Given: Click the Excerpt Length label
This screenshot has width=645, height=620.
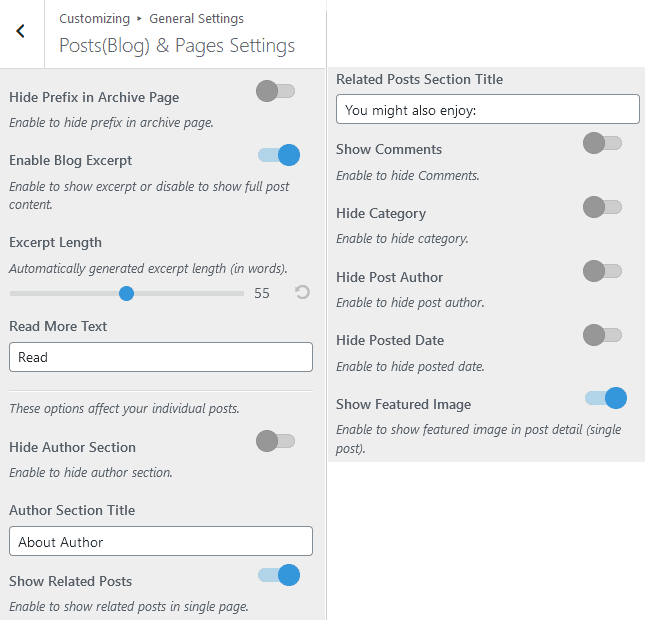Looking at the screenshot, I should (x=56, y=242).
